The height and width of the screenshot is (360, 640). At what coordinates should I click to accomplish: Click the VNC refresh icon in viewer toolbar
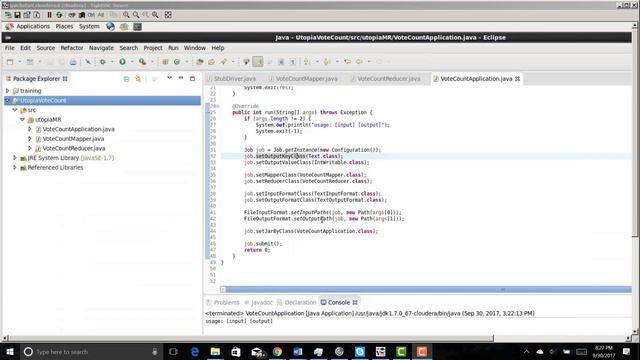click(59, 15)
